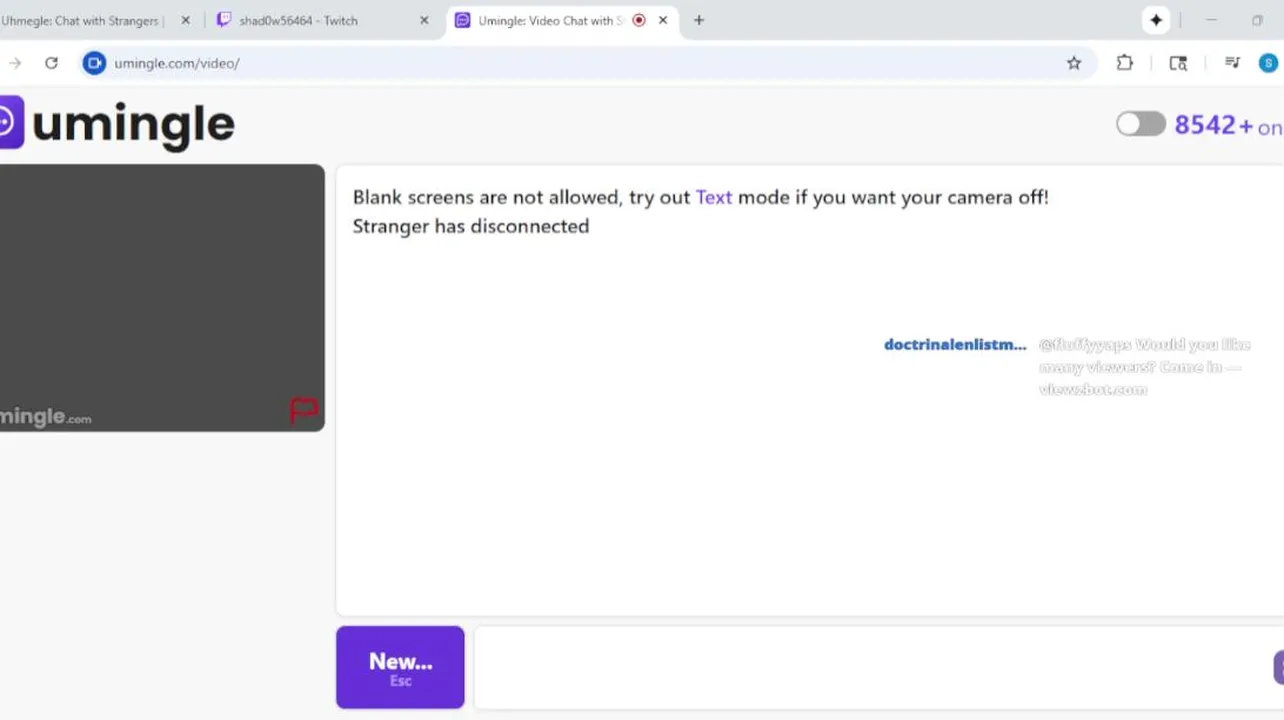Image resolution: width=1284 pixels, height=720 pixels.
Task: Go forward in browser history
Action: [14, 63]
